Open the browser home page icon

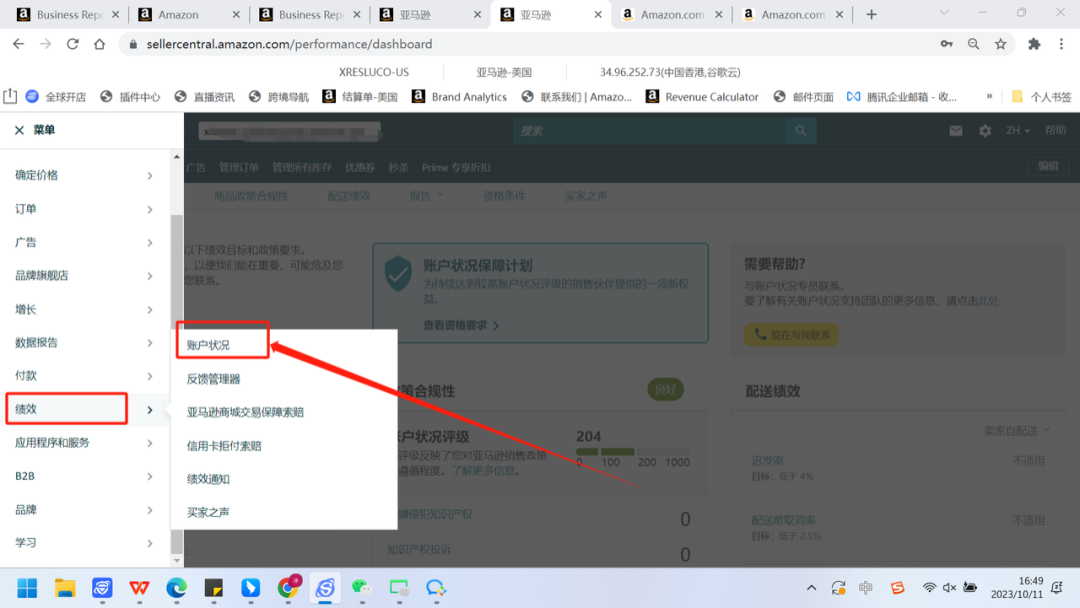point(100,44)
